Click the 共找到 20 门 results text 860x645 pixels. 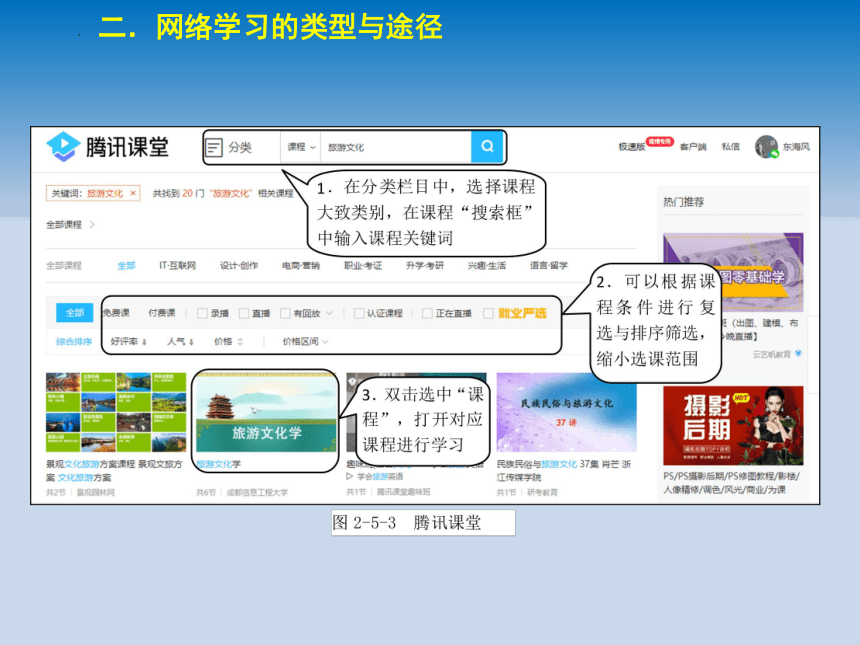pyautogui.click(x=223, y=193)
